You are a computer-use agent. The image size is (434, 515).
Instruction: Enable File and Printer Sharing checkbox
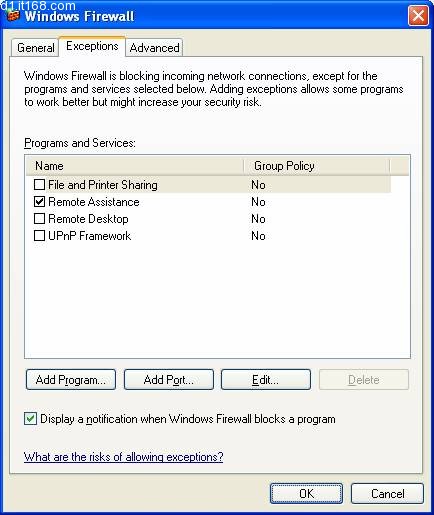[x=39, y=184]
